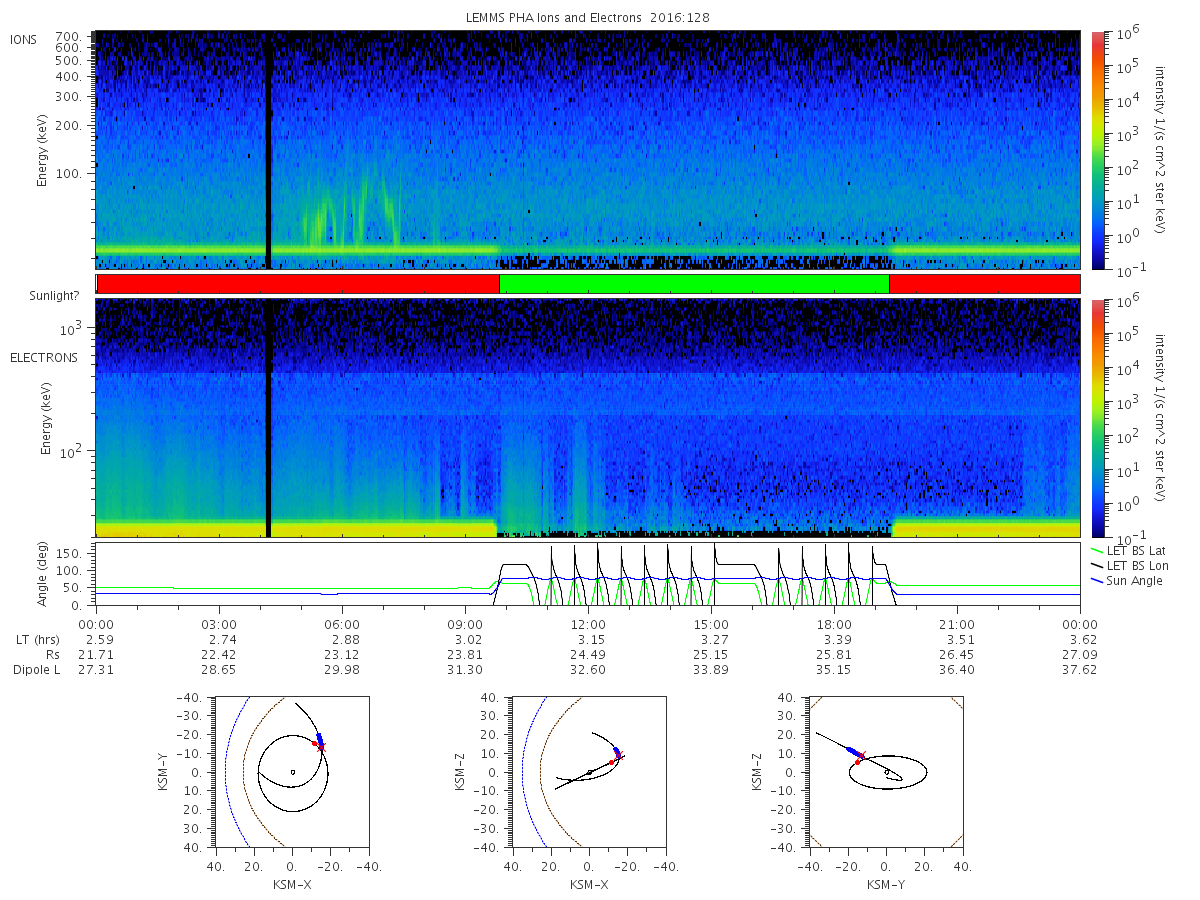This screenshot has height=900, width=1200.
Task: Click the "Dipole L" row label
Action: coord(37,669)
